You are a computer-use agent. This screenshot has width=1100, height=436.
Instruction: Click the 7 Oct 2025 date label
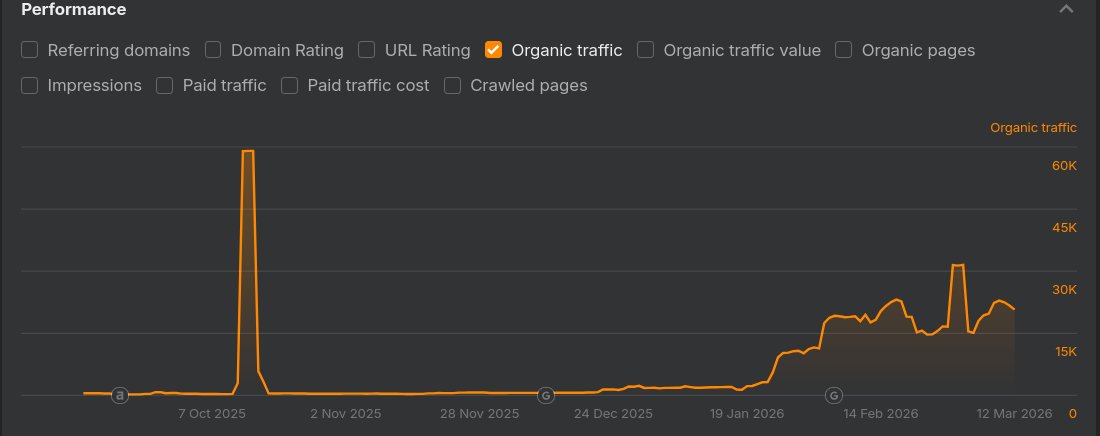coord(212,414)
